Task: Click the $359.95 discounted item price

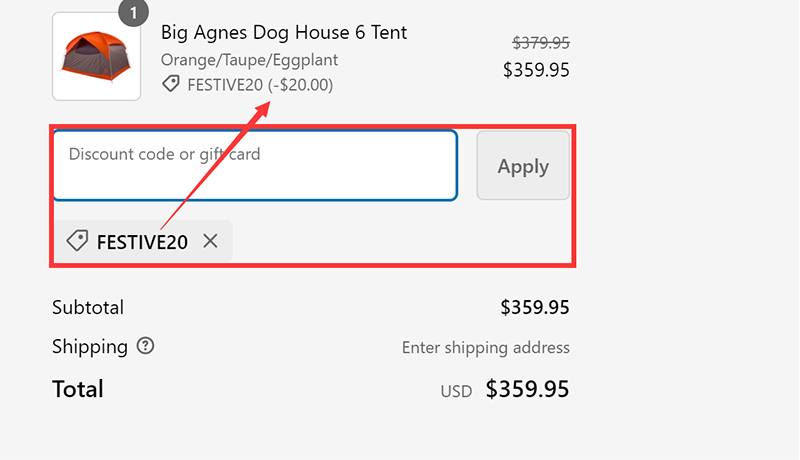Action: pos(536,70)
